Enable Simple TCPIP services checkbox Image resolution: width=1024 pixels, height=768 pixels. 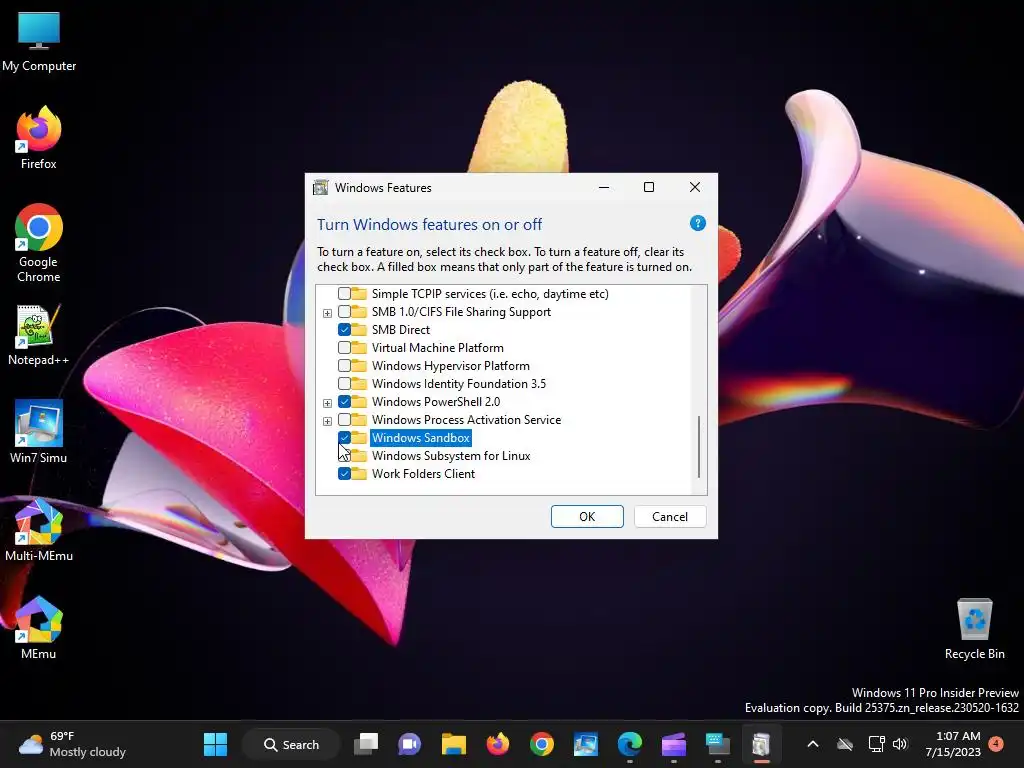pos(344,294)
